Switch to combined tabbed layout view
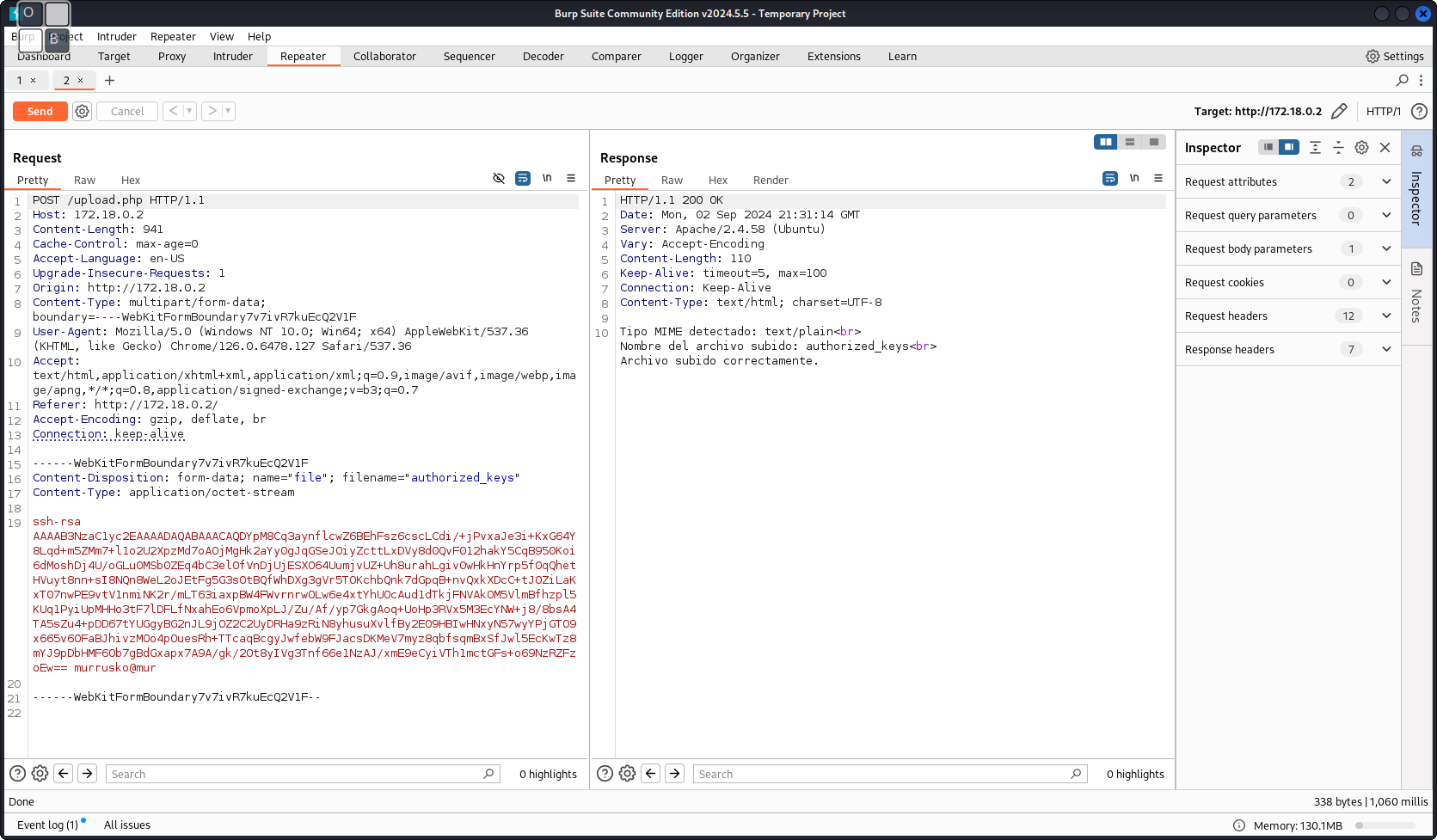The image size is (1437, 840). pos(1154,142)
